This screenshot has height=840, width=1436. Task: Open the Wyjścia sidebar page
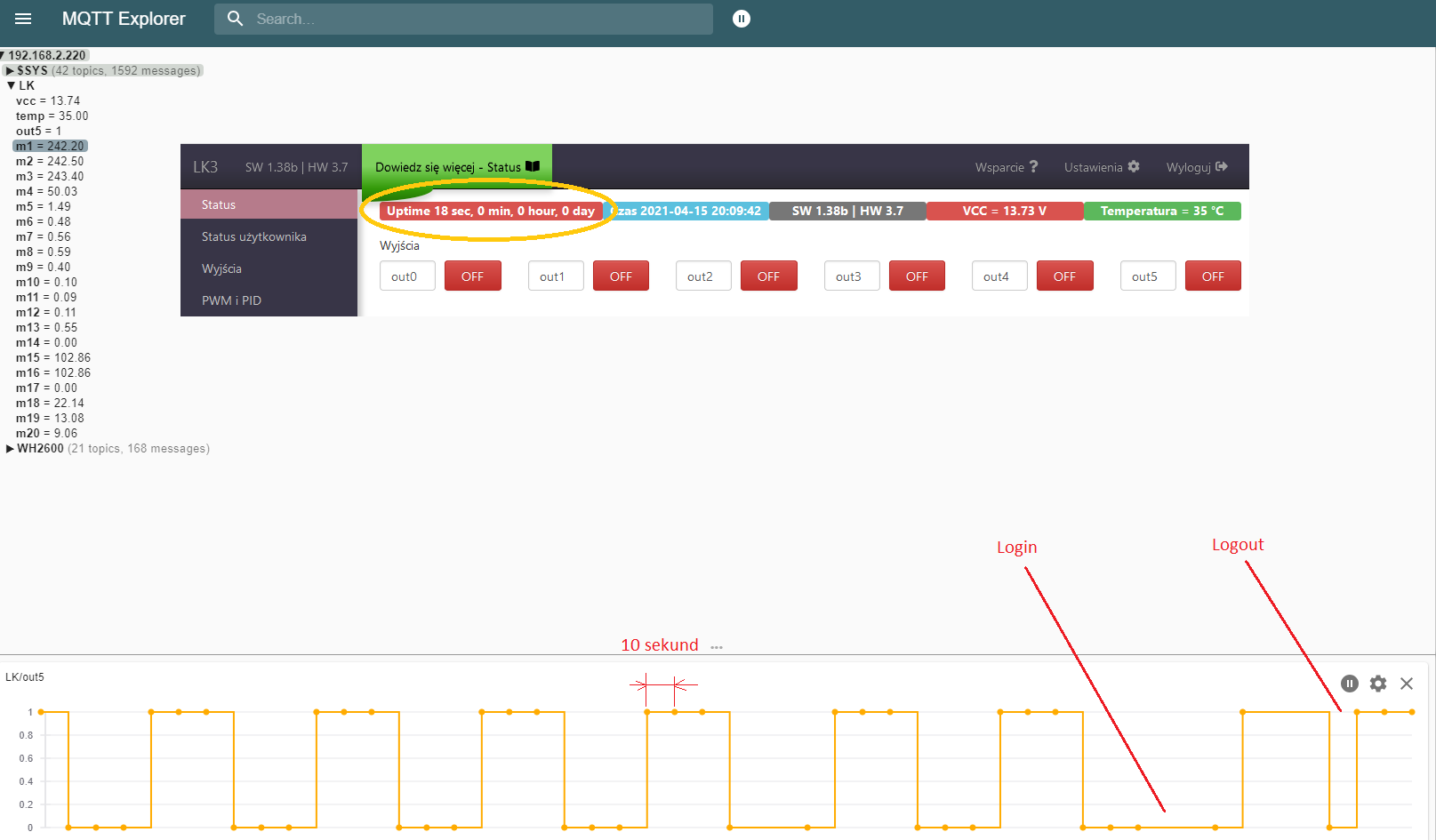[x=221, y=268]
